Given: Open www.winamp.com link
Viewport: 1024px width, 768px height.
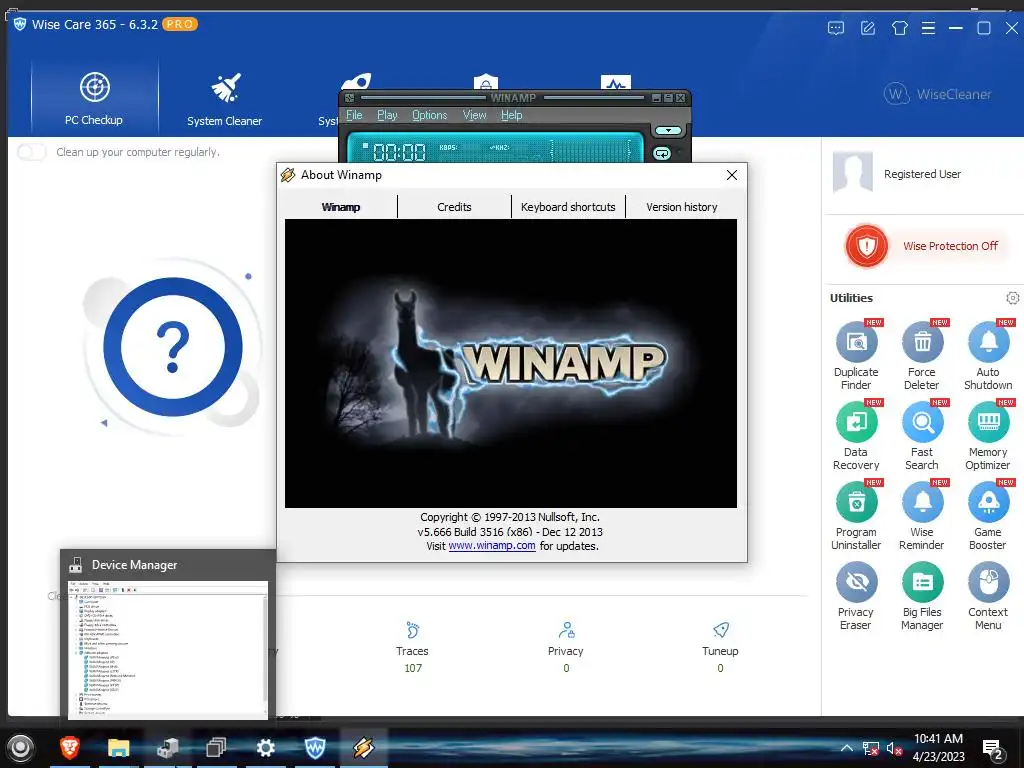Looking at the screenshot, I should (x=492, y=546).
